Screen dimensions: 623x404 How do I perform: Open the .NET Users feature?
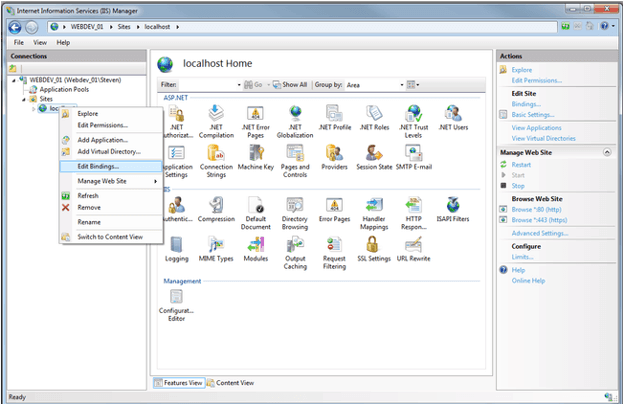point(453,117)
